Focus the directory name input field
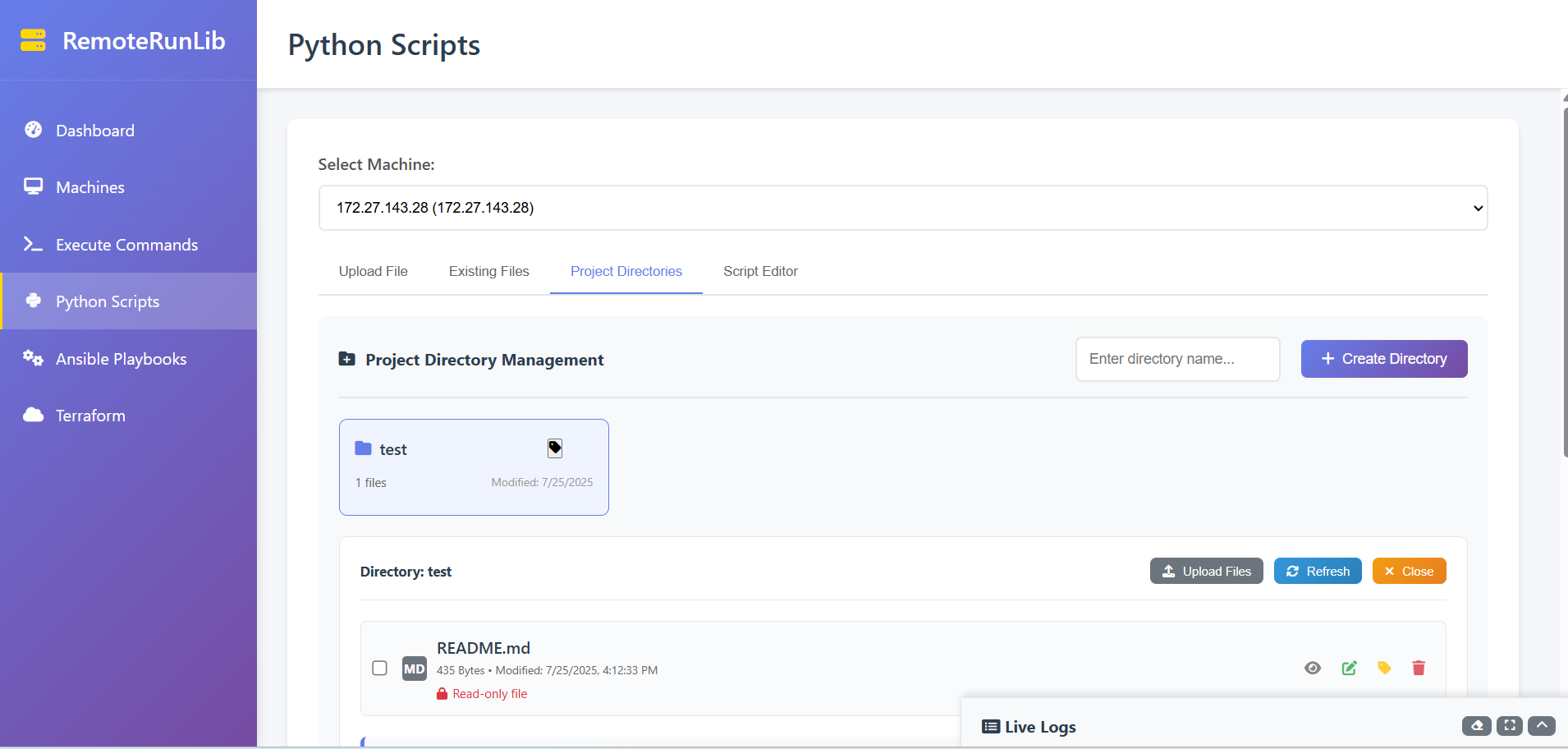Screen dimensions: 1568x749 1178,359
